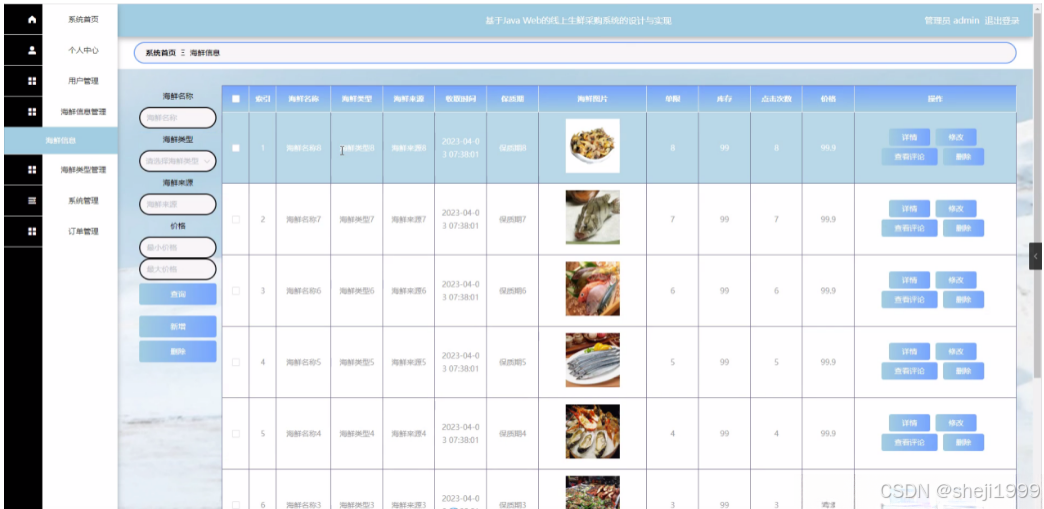Screen dimensions: 1044x509
Task: Click the fish image in row 海鲜名称7
Action: (x=593, y=217)
